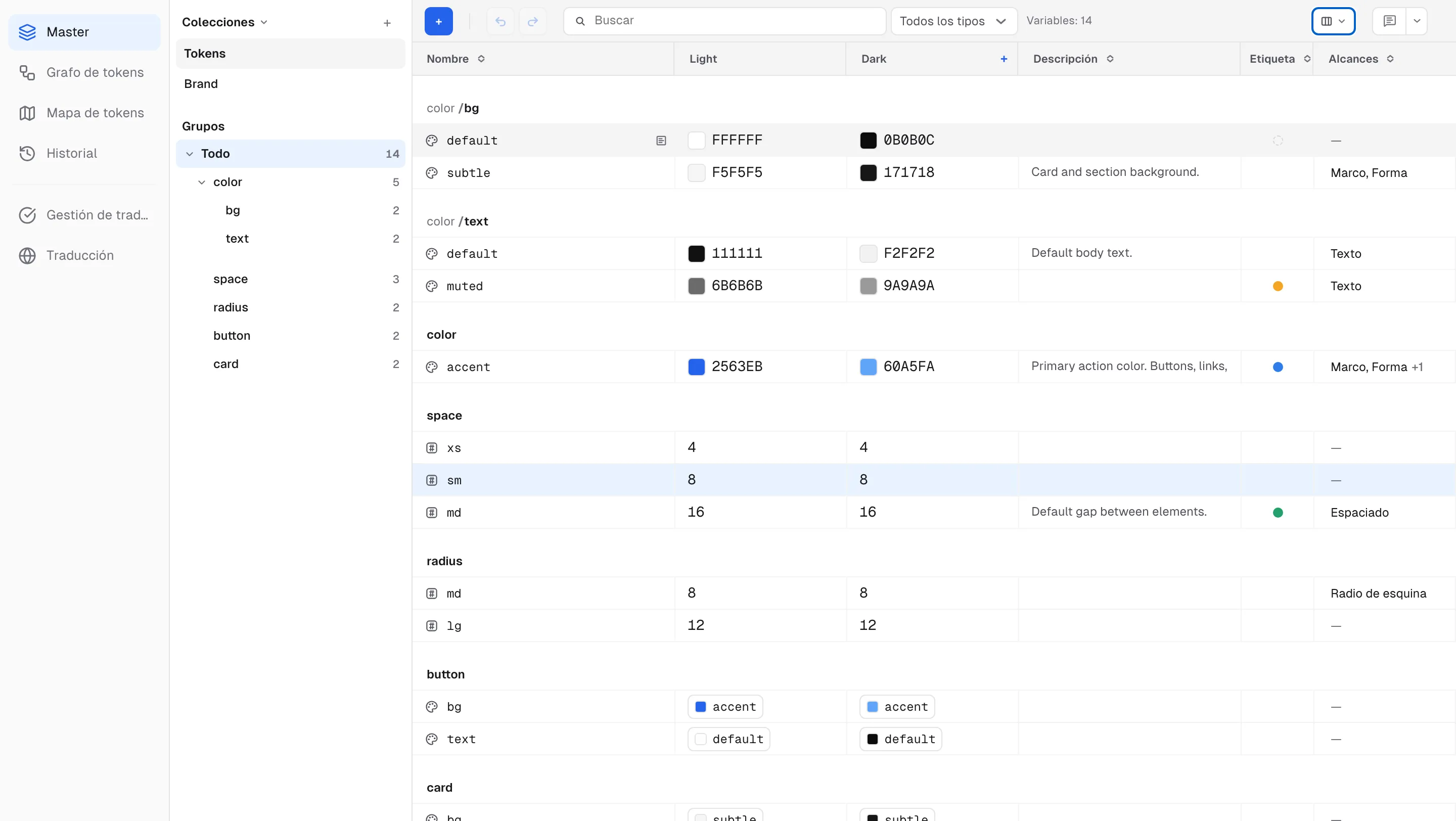Image resolution: width=1456 pixels, height=821 pixels.
Task: Collapse the Todo group
Action: [x=190, y=154]
